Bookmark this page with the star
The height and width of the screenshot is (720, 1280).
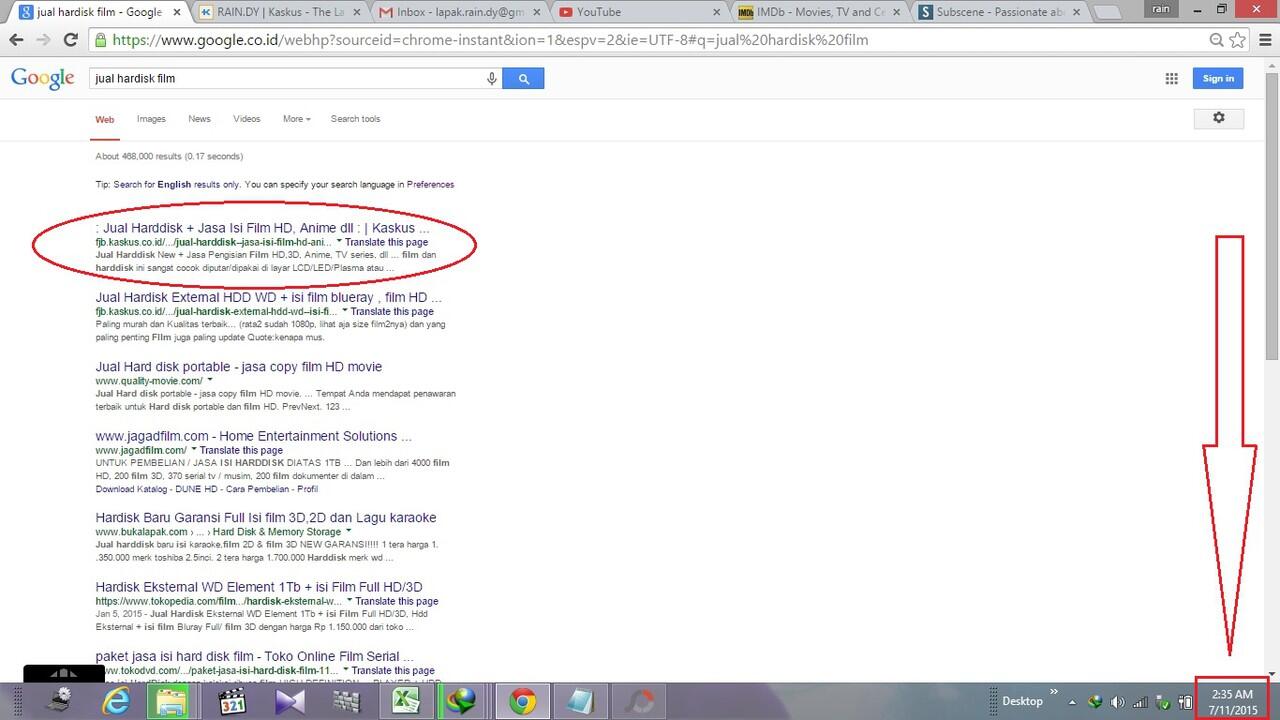click(1238, 40)
